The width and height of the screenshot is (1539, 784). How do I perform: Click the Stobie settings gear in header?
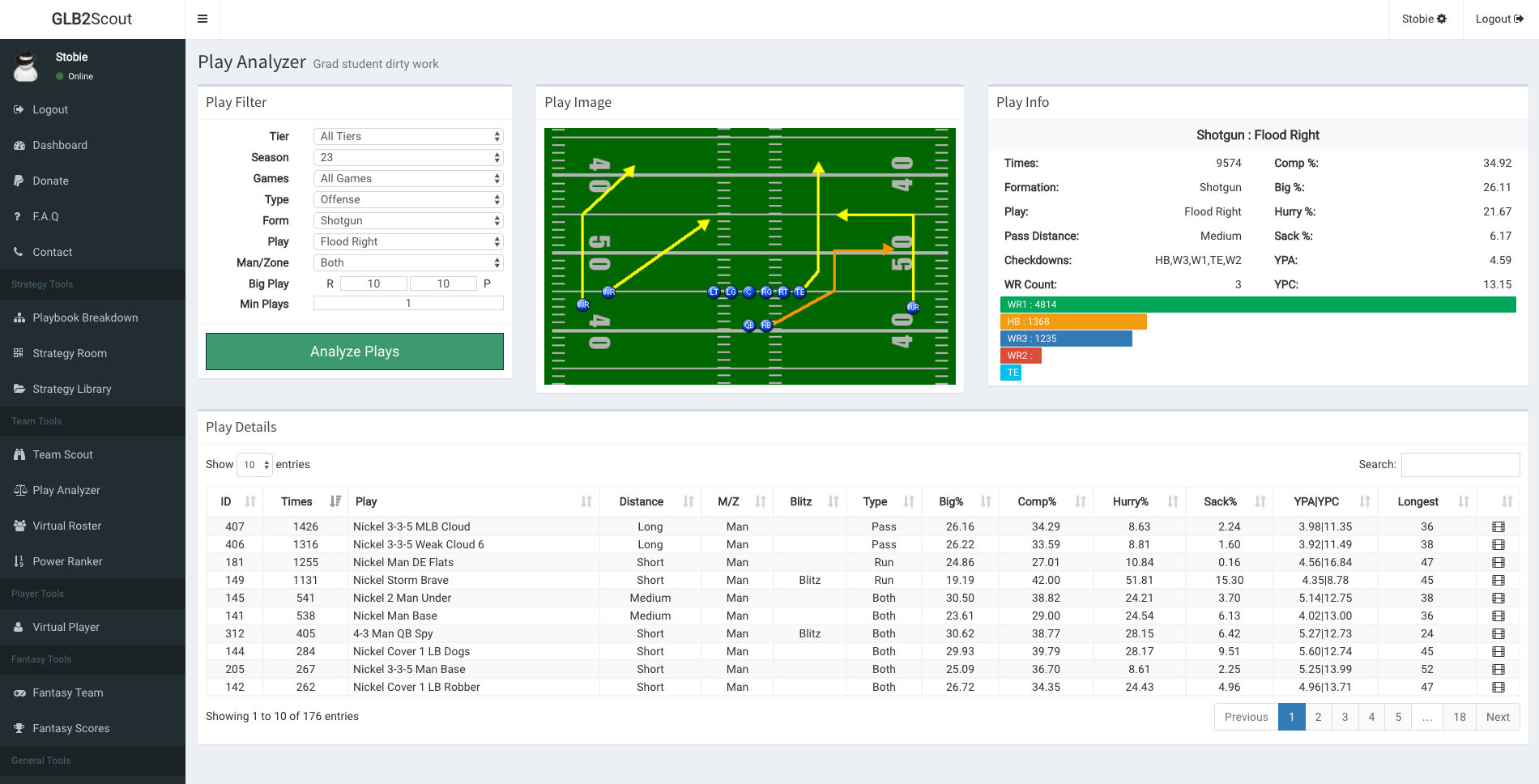(1442, 19)
